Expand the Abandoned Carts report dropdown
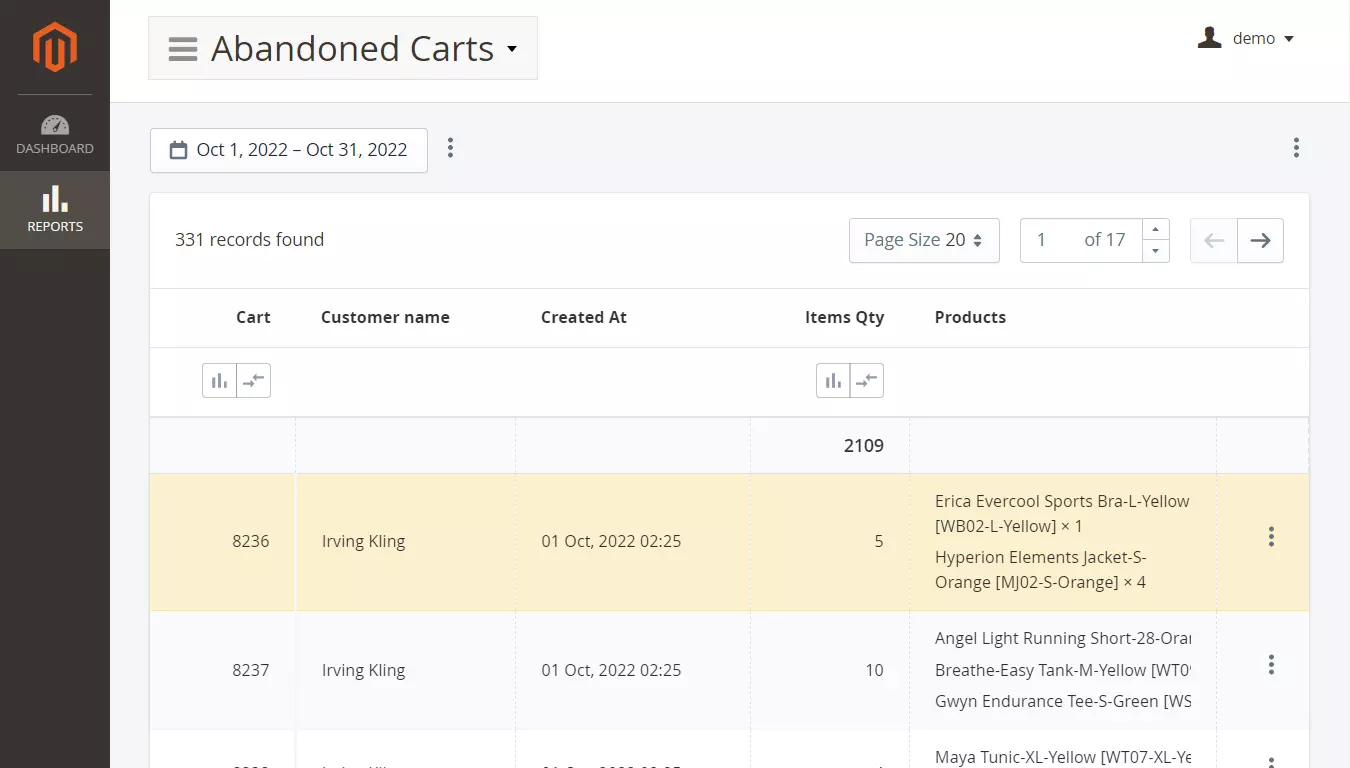 pyautogui.click(x=343, y=48)
